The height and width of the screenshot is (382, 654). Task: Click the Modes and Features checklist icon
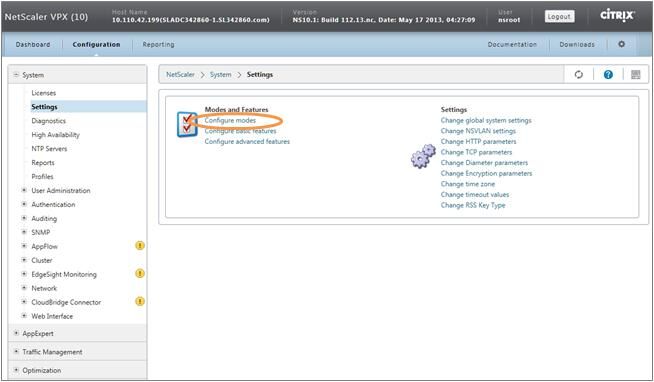tap(187, 124)
